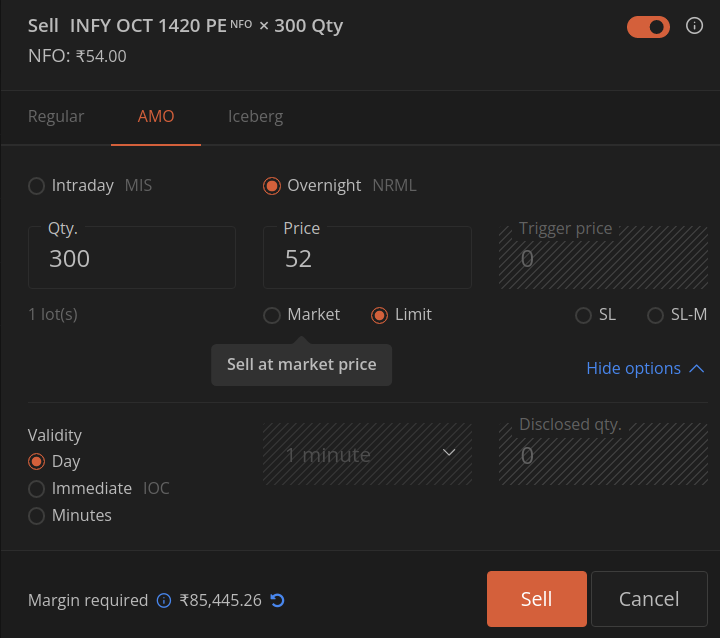Switch to the Iceberg tab

(x=255, y=116)
